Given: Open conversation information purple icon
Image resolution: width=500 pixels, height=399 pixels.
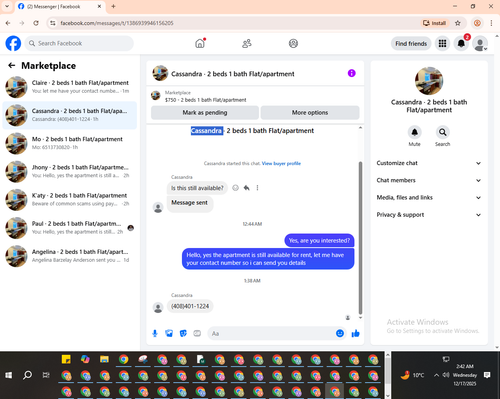Looking at the screenshot, I should pyautogui.click(x=351, y=73).
